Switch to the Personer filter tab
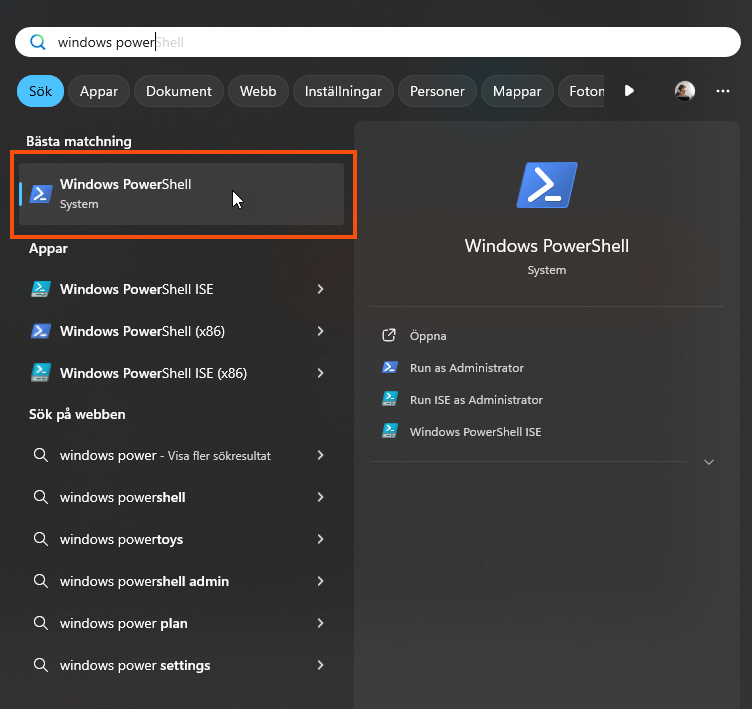The height and width of the screenshot is (709, 752). tap(437, 91)
